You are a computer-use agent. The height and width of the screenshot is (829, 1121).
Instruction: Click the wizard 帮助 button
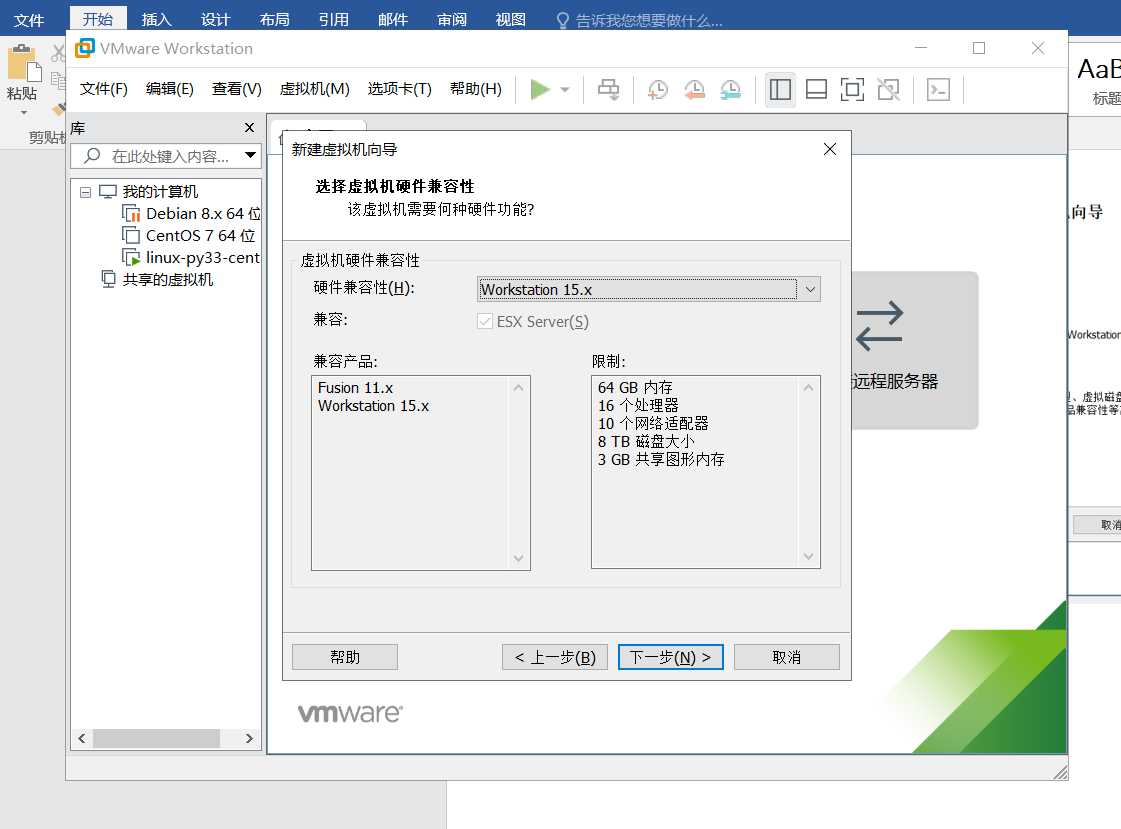coord(345,657)
